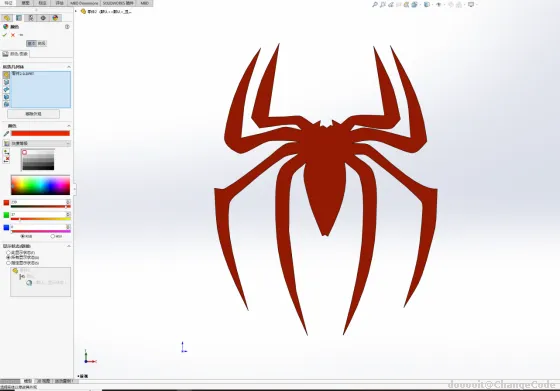Click the rainbow color spectrum picker
The width and height of the screenshot is (560, 391).
tap(40, 185)
